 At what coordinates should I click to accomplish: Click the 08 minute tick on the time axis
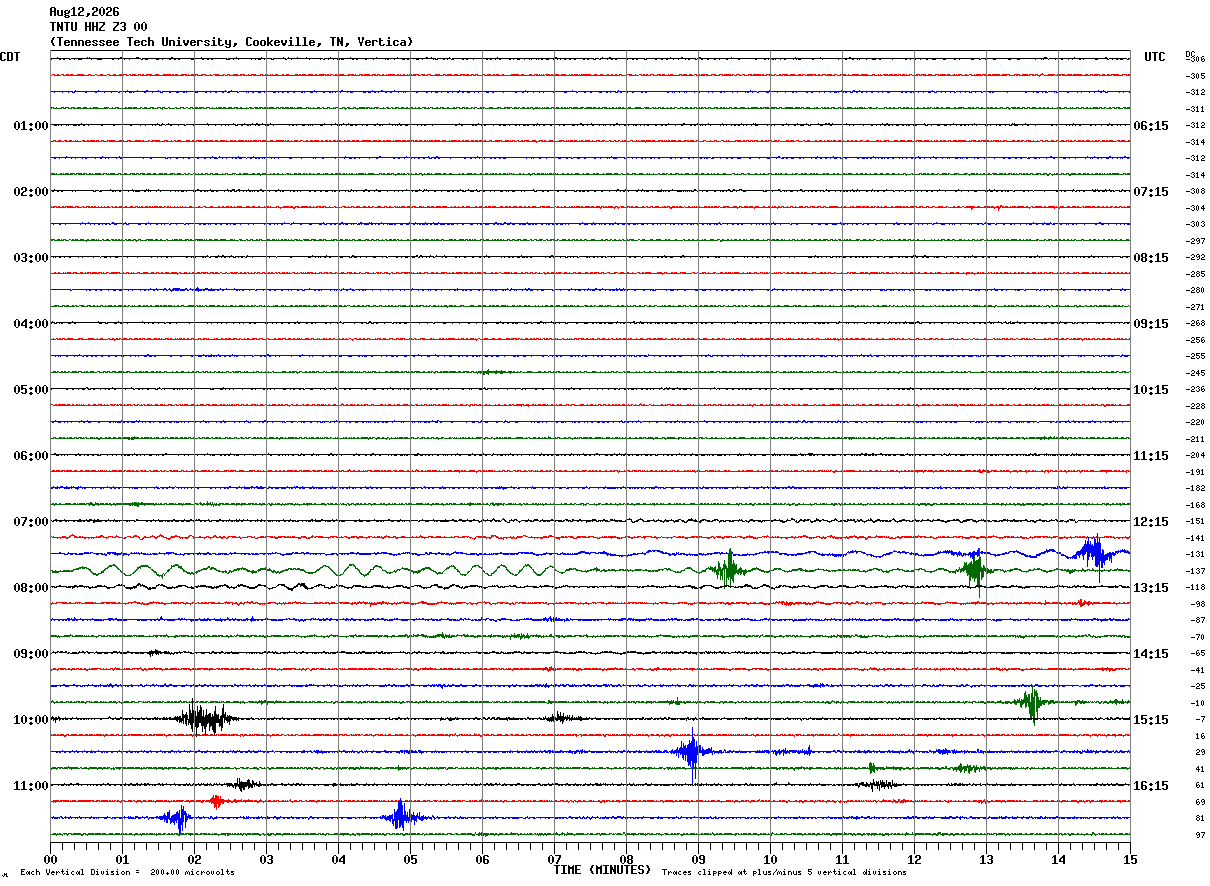click(626, 859)
